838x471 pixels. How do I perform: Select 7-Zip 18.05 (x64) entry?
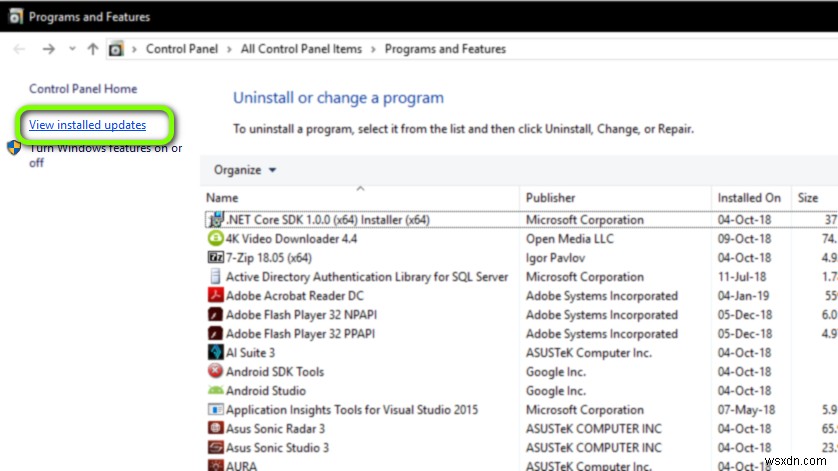coord(269,258)
